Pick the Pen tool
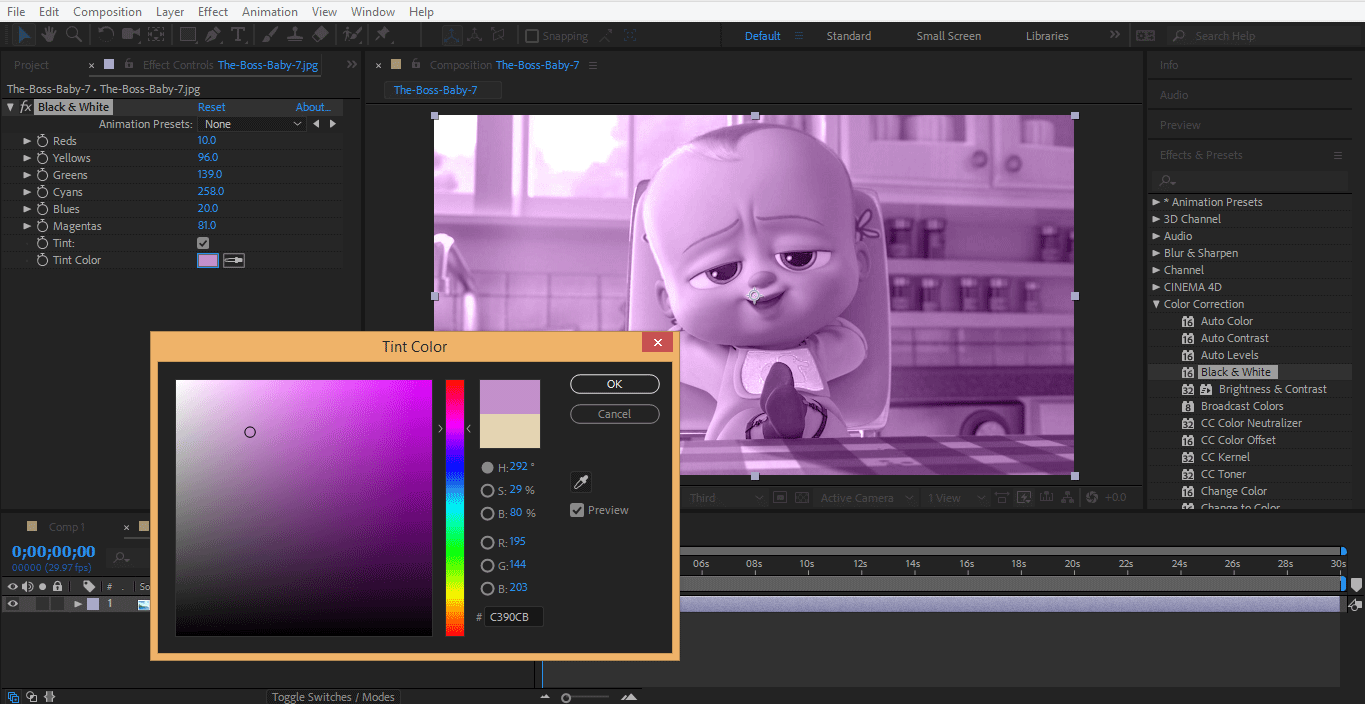The height and width of the screenshot is (704, 1365). click(x=213, y=35)
